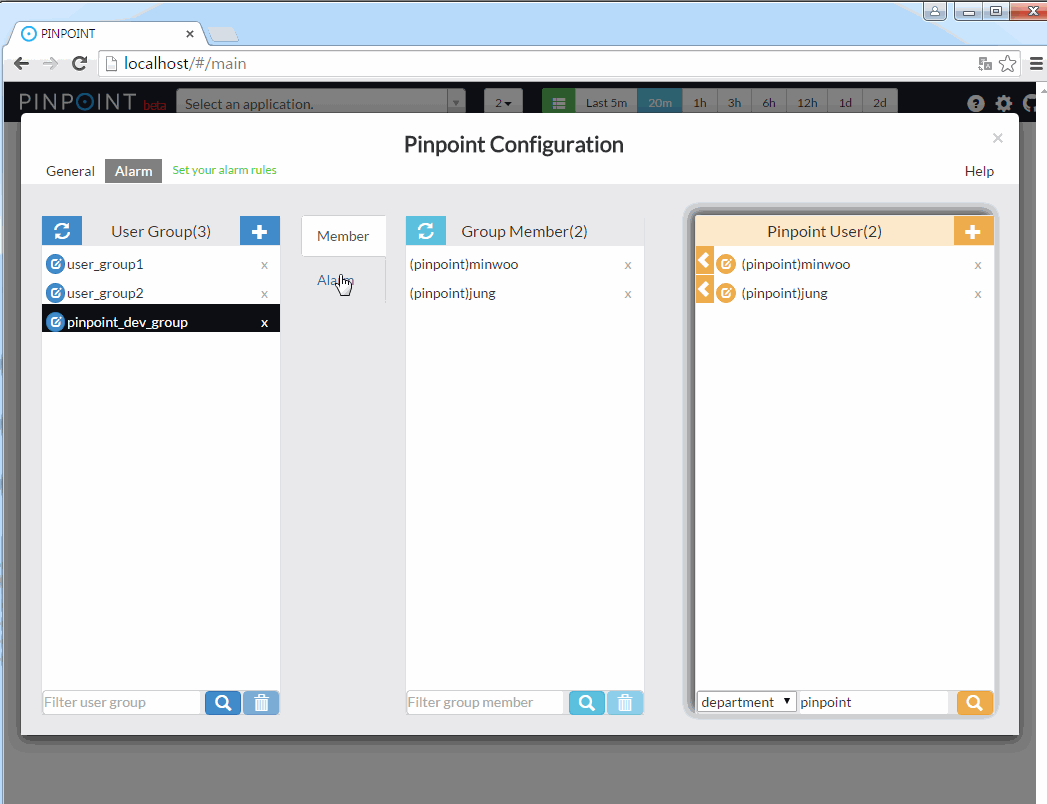Edit user_group1 via pencil icon
Viewport: 1047px width, 804px height.
point(56,265)
